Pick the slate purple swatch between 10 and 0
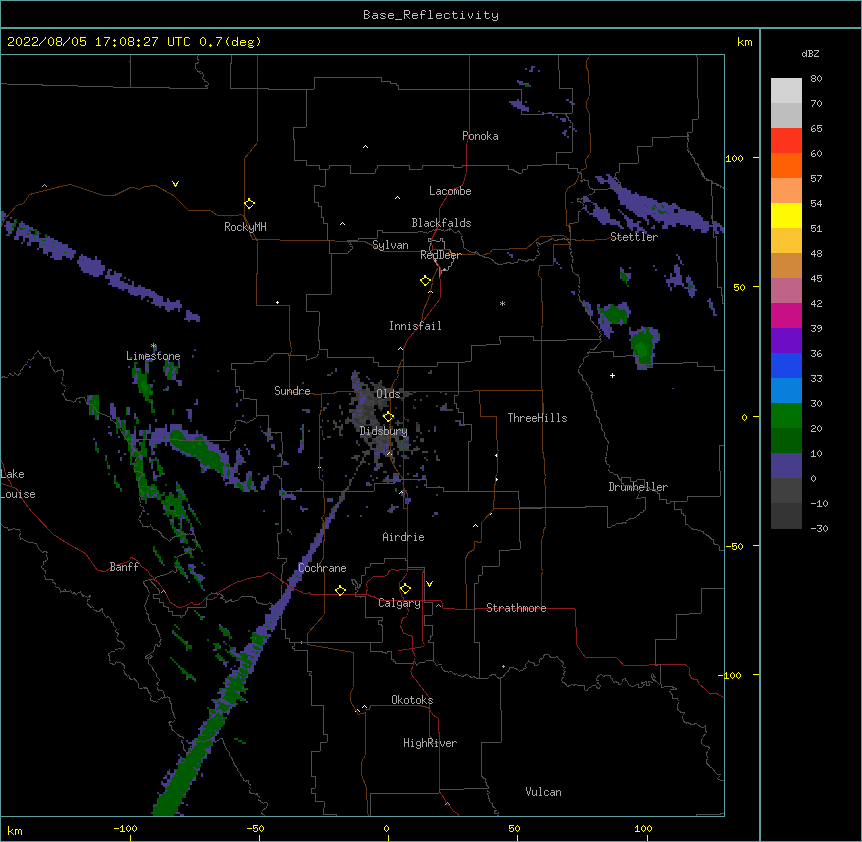 [x=786, y=466]
